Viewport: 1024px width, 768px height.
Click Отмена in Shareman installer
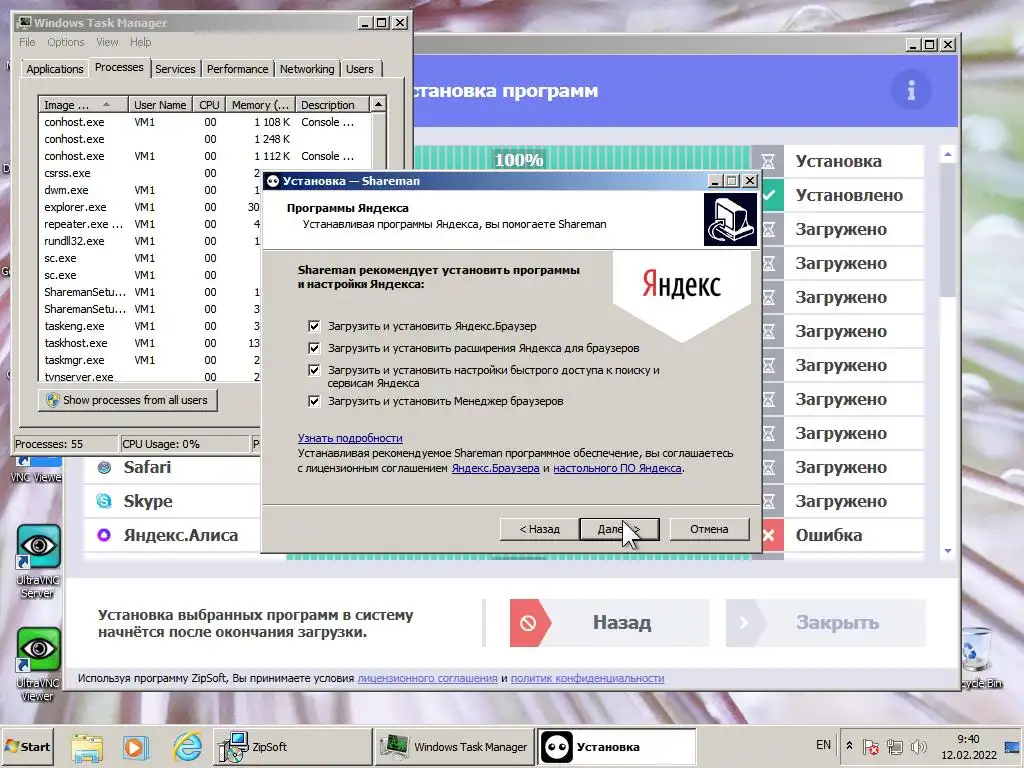[x=709, y=529]
